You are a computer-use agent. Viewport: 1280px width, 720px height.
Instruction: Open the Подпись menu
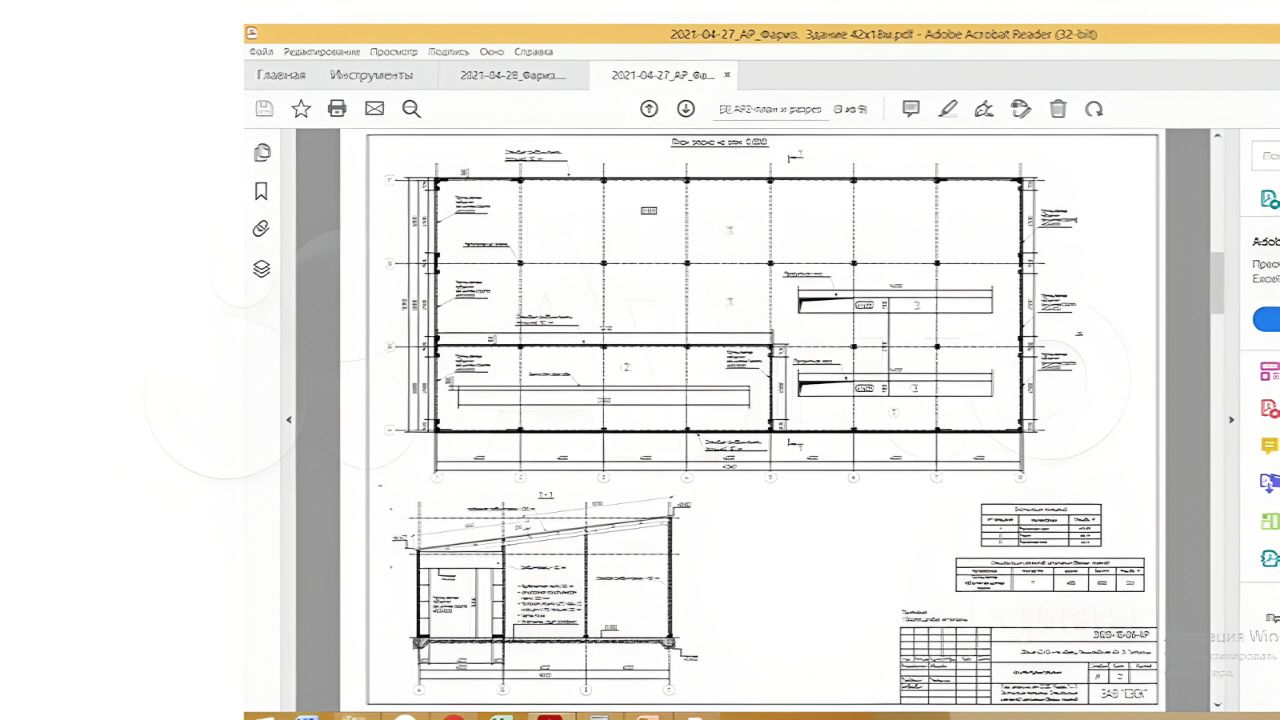tap(448, 52)
